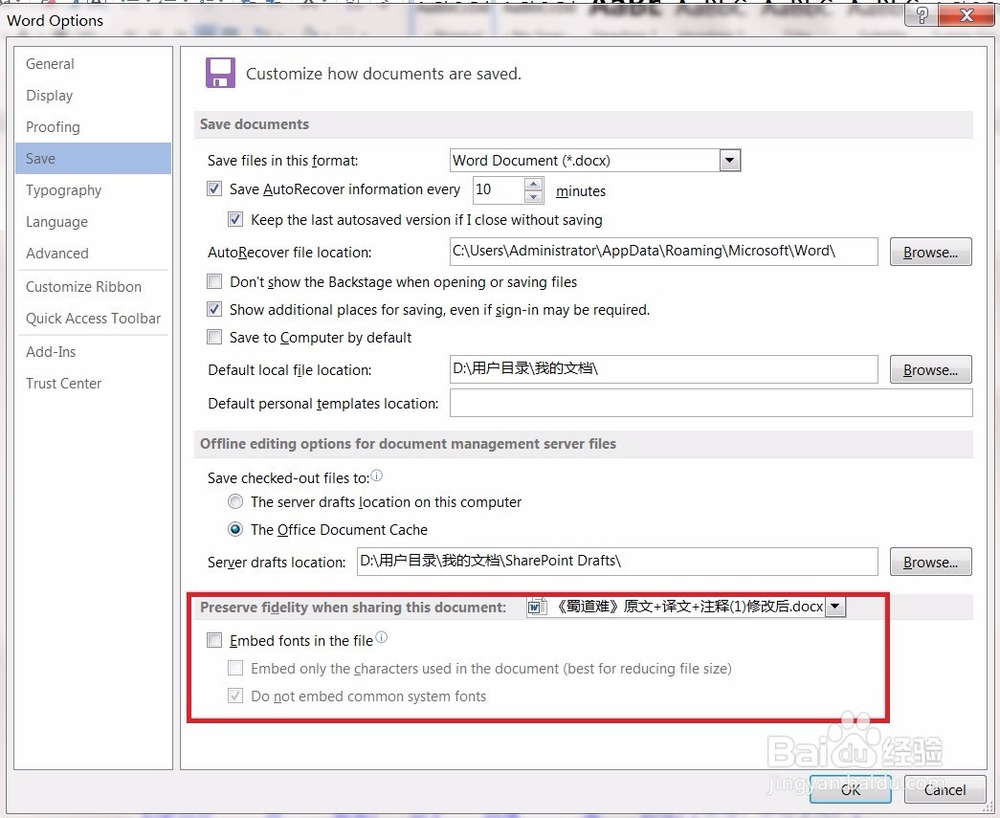Toggle 'Keep the last autosaved version' checkbox
This screenshot has width=1000, height=818.
235,219
